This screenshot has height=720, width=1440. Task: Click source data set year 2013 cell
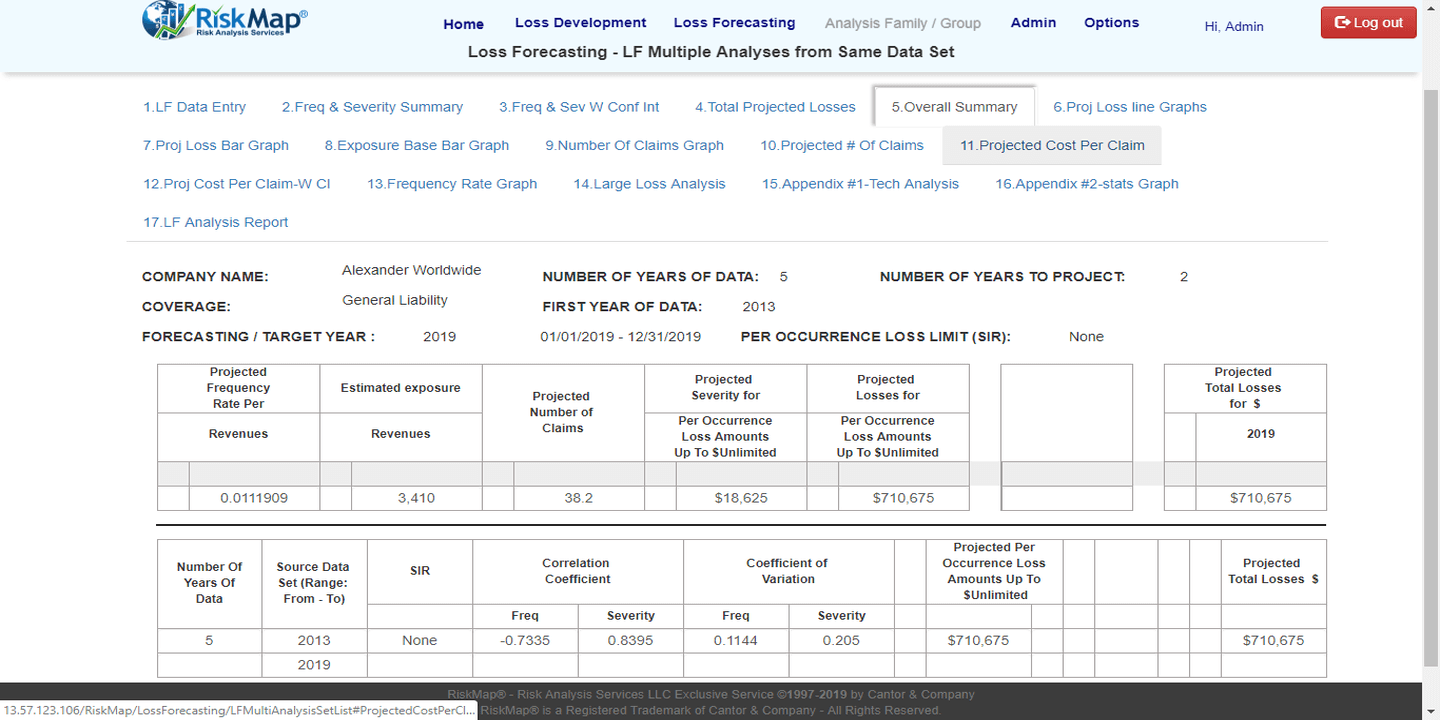point(314,641)
